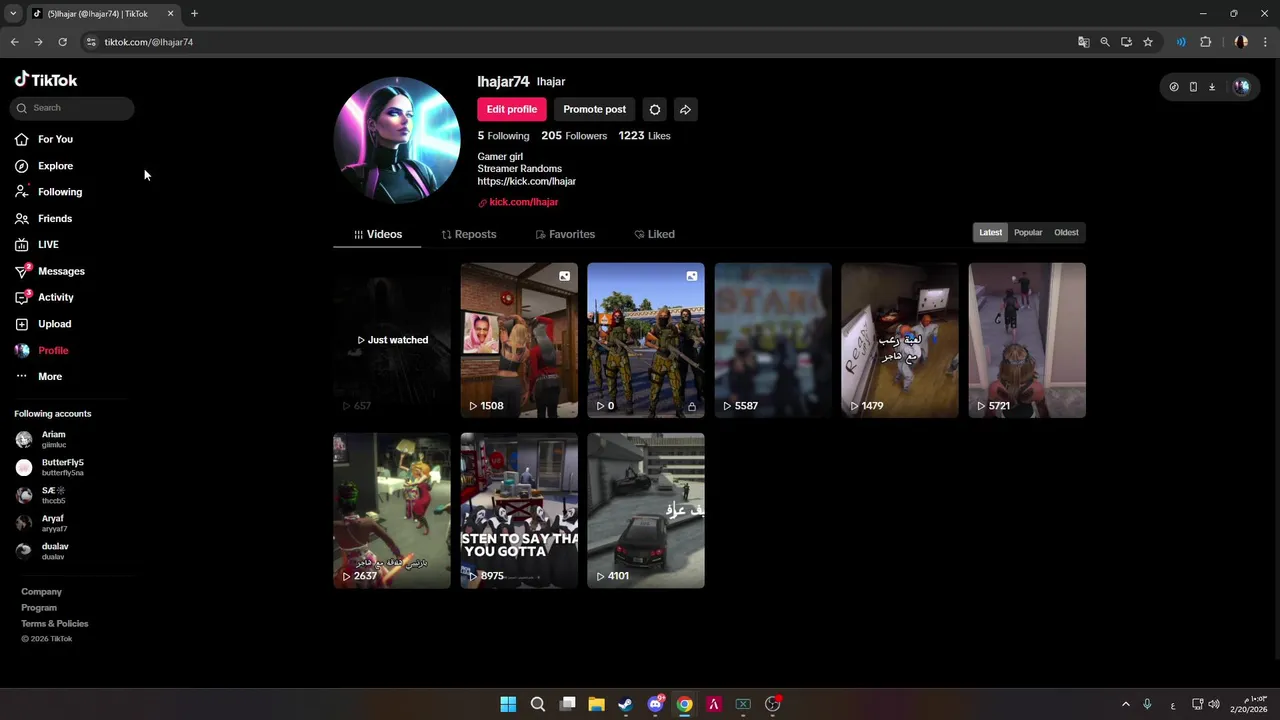1280x720 pixels.
Task: Click the install app icon in address bar
Action: pyautogui.click(x=1126, y=42)
